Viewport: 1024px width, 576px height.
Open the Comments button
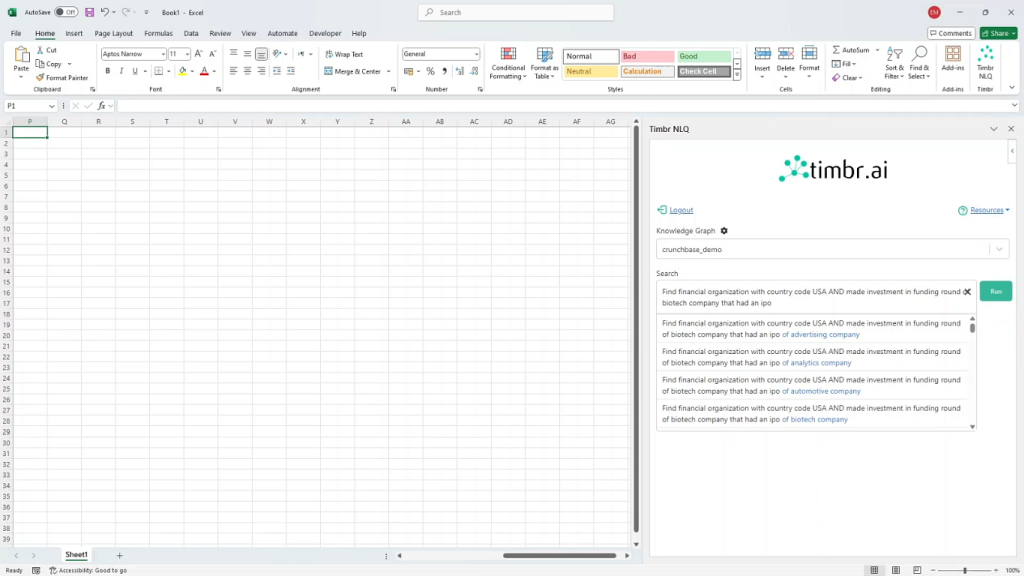click(x=951, y=33)
